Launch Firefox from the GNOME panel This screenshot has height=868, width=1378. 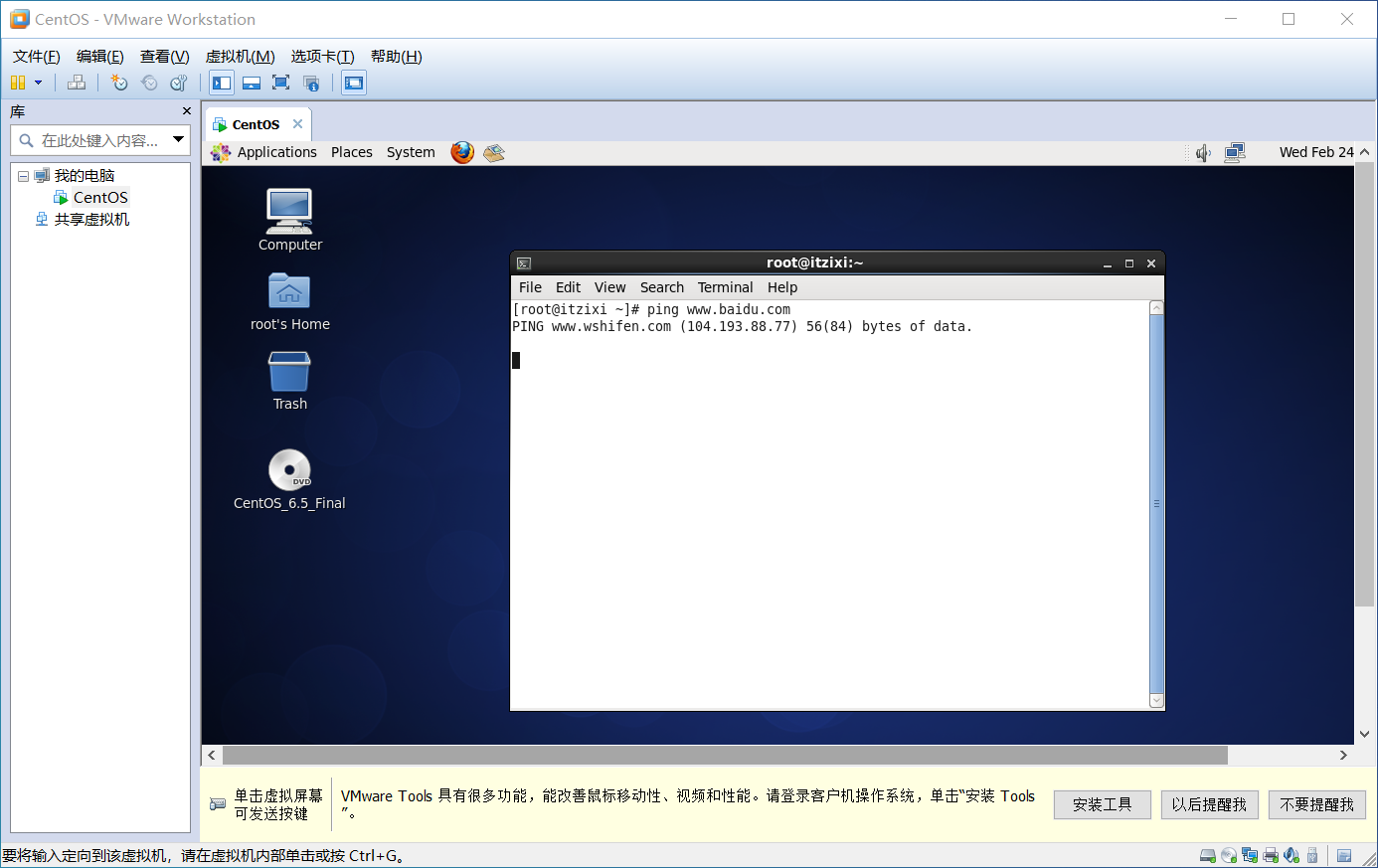click(x=462, y=152)
